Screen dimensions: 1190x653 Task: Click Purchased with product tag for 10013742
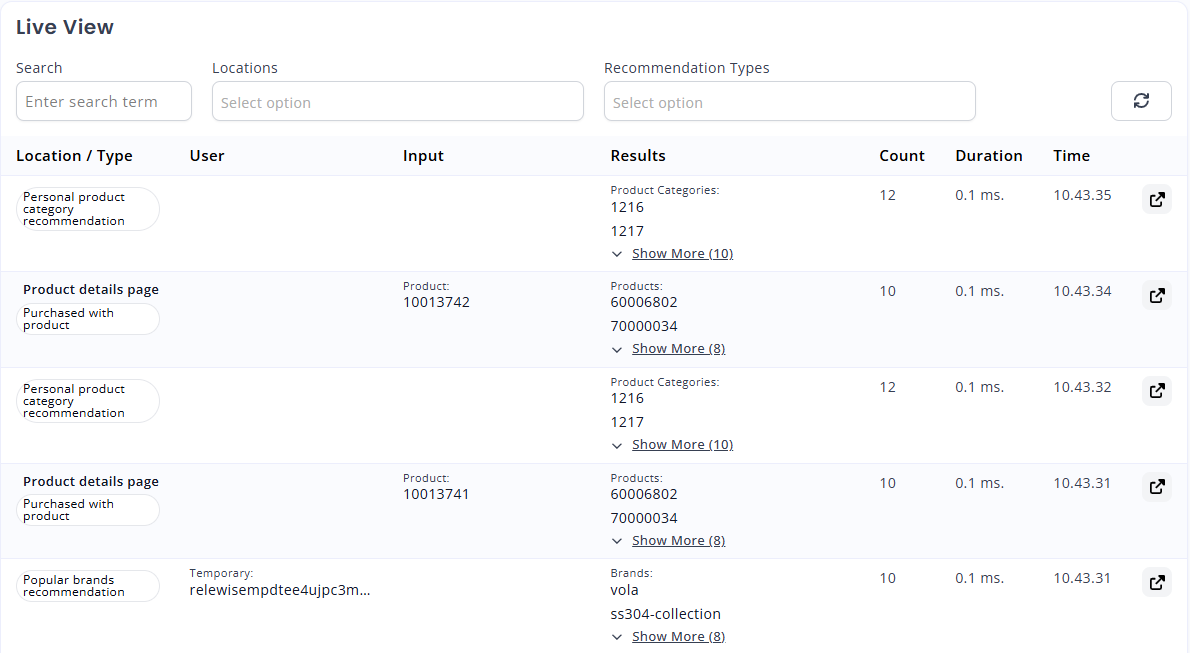(87, 319)
